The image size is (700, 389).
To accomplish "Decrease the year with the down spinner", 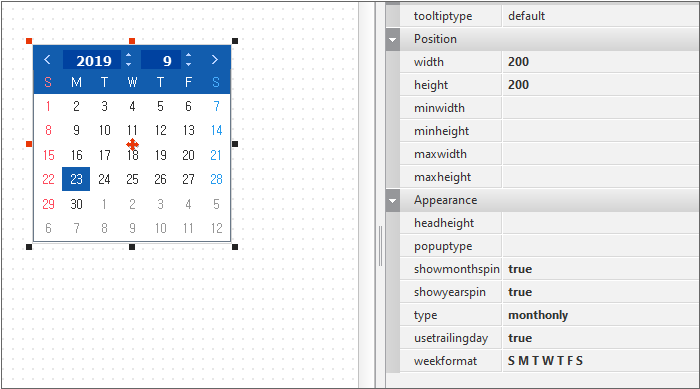I will 129,64.
